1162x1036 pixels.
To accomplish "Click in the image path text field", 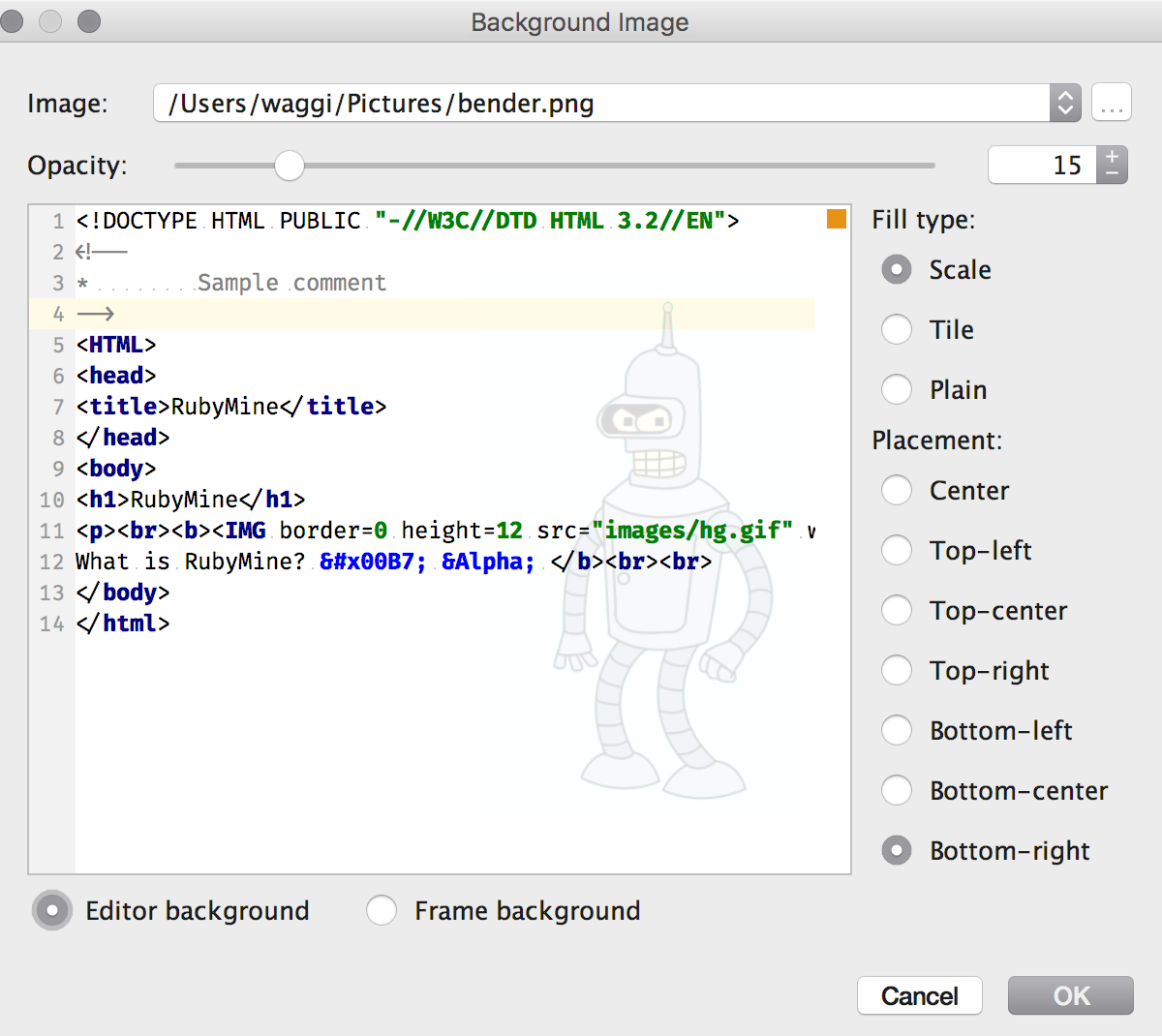I will tap(601, 103).
